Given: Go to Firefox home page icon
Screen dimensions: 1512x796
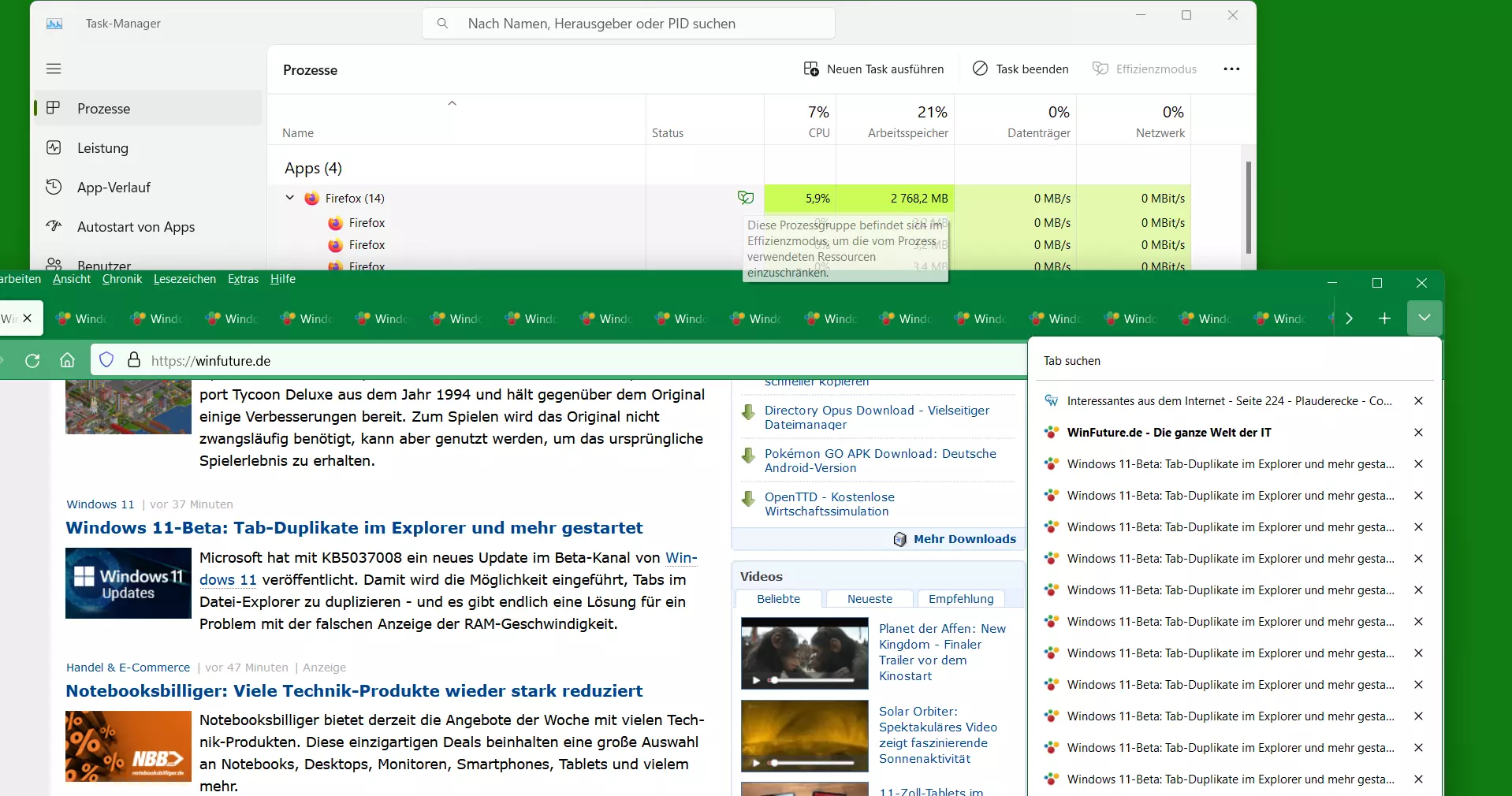Looking at the screenshot, I should pyautogui.click(x=68, y=360).
